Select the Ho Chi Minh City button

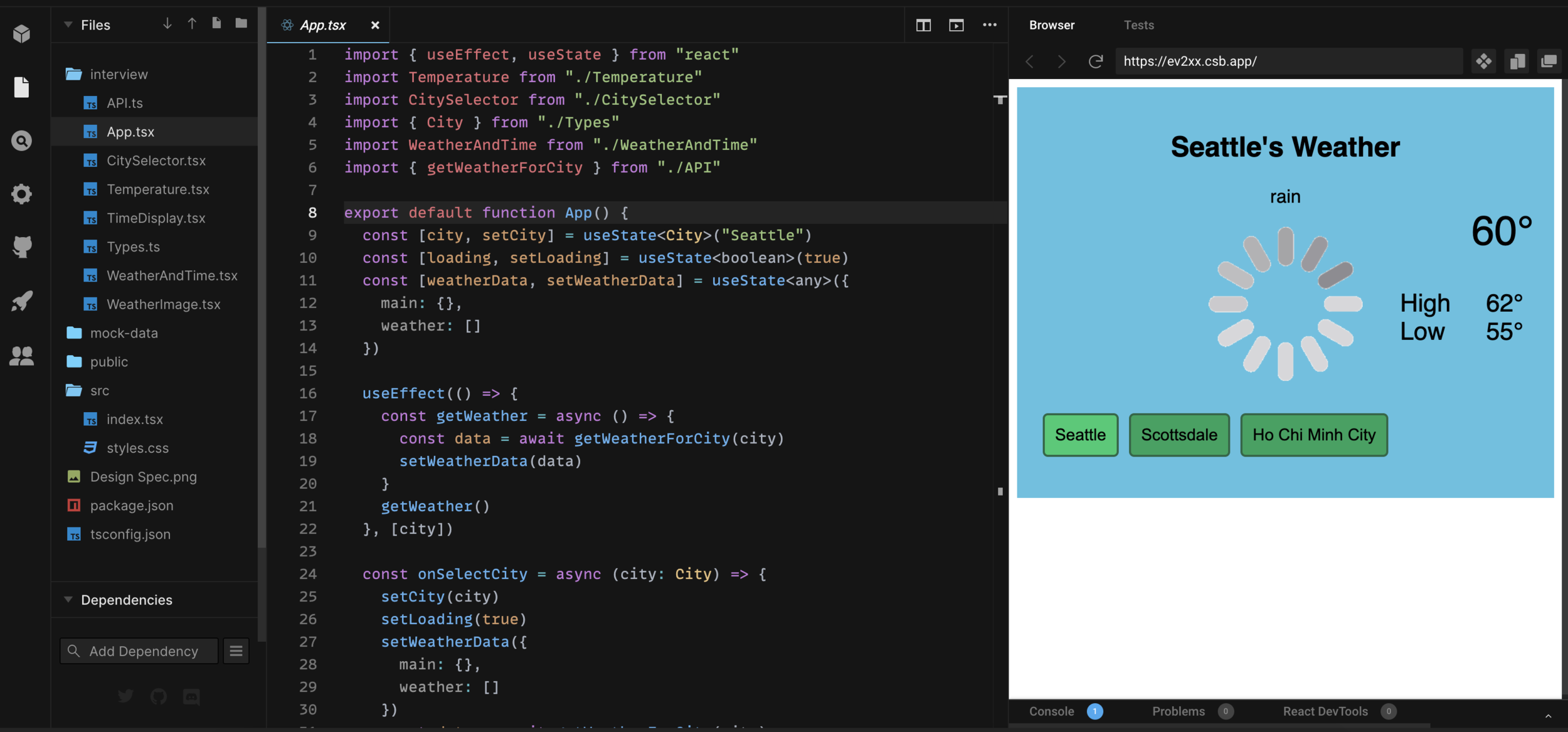tap(1313, 435)
